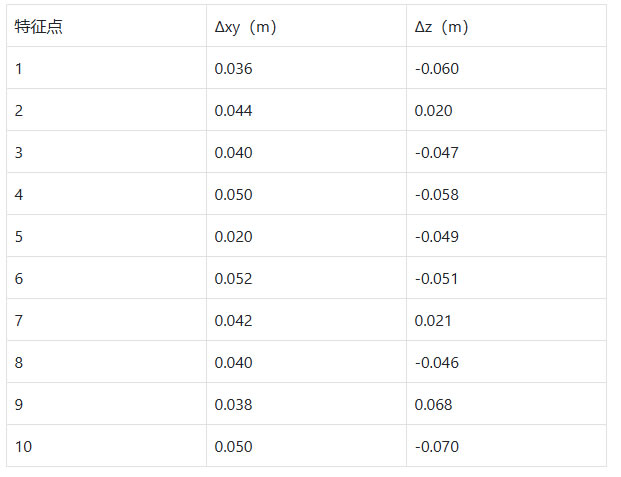This screenshot has width=621, height=477.
Task: Click the Δz（m） column header
Action: [x=442, y=27]
